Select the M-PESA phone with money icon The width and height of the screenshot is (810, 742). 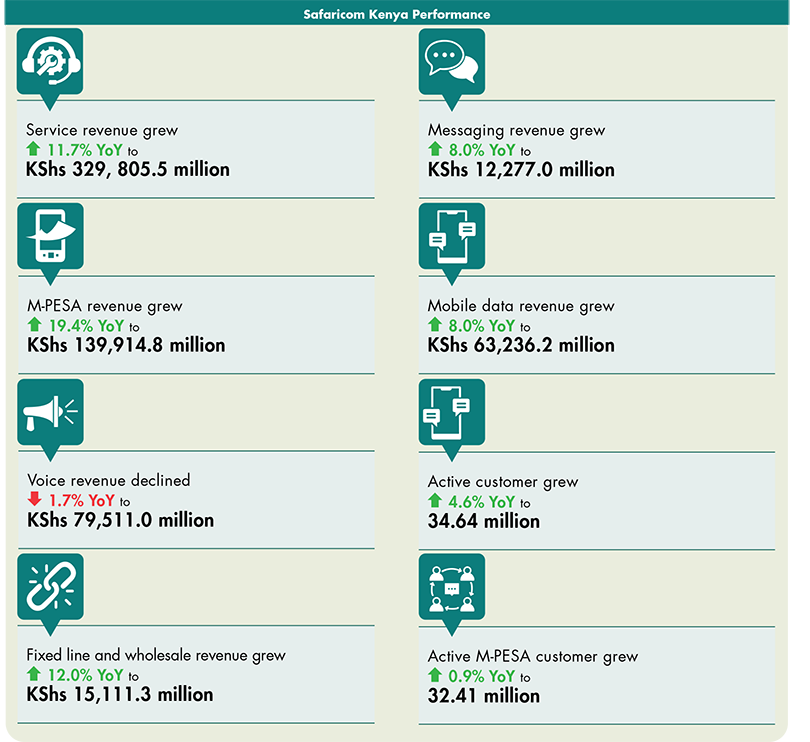[x=51, y=236]
